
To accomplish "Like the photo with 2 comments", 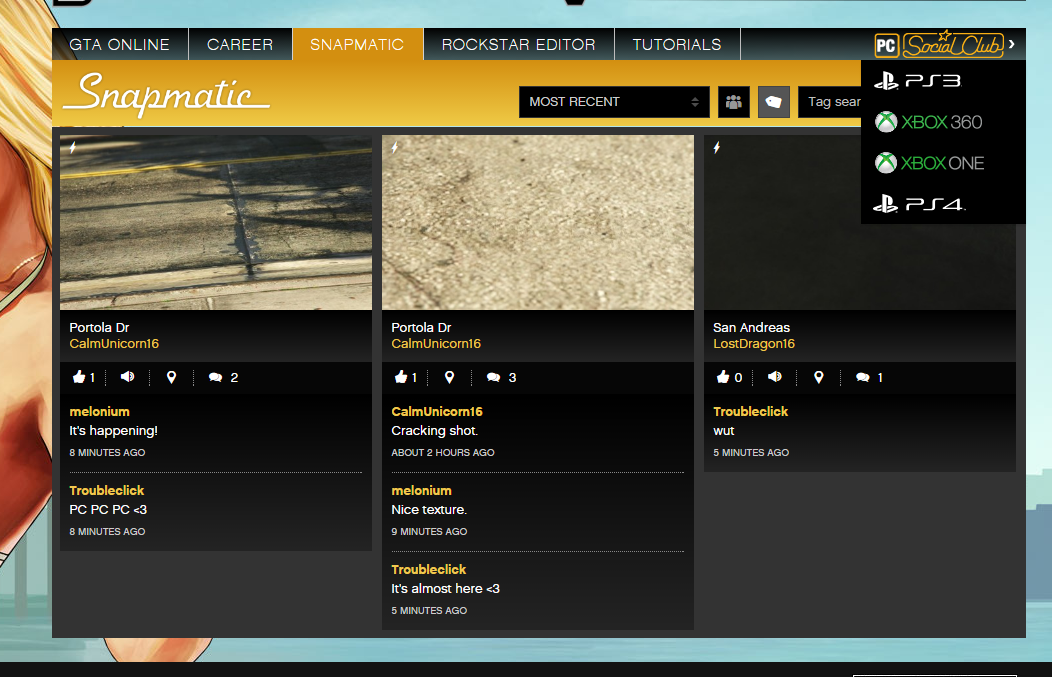I will (x=79, y=377).
